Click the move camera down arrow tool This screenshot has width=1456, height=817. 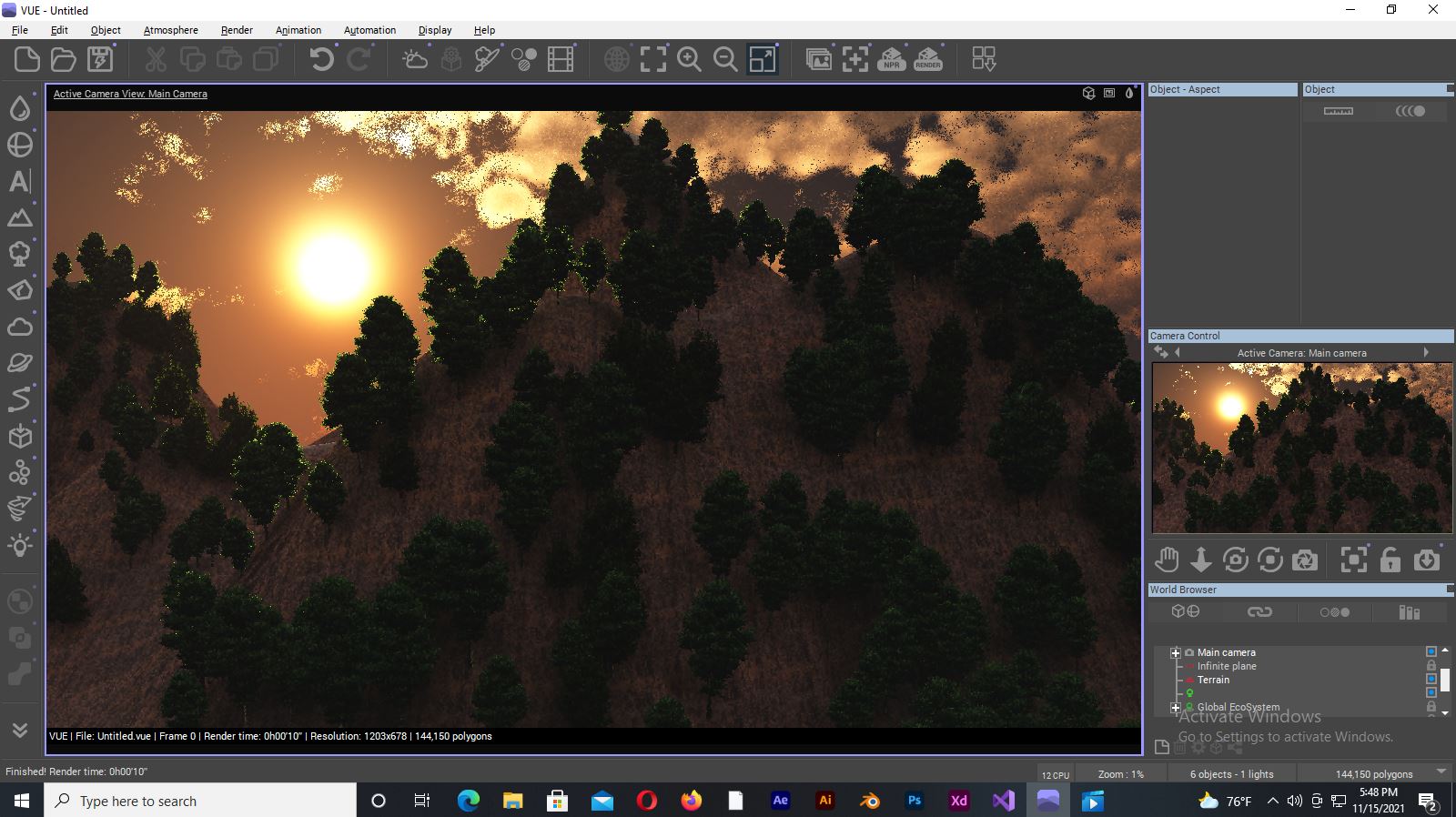(x=1201, y=560)
